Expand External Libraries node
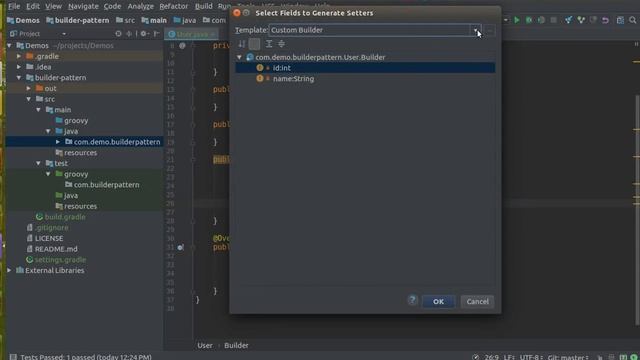This screenshot has width=640, height=360. point(9,270)
